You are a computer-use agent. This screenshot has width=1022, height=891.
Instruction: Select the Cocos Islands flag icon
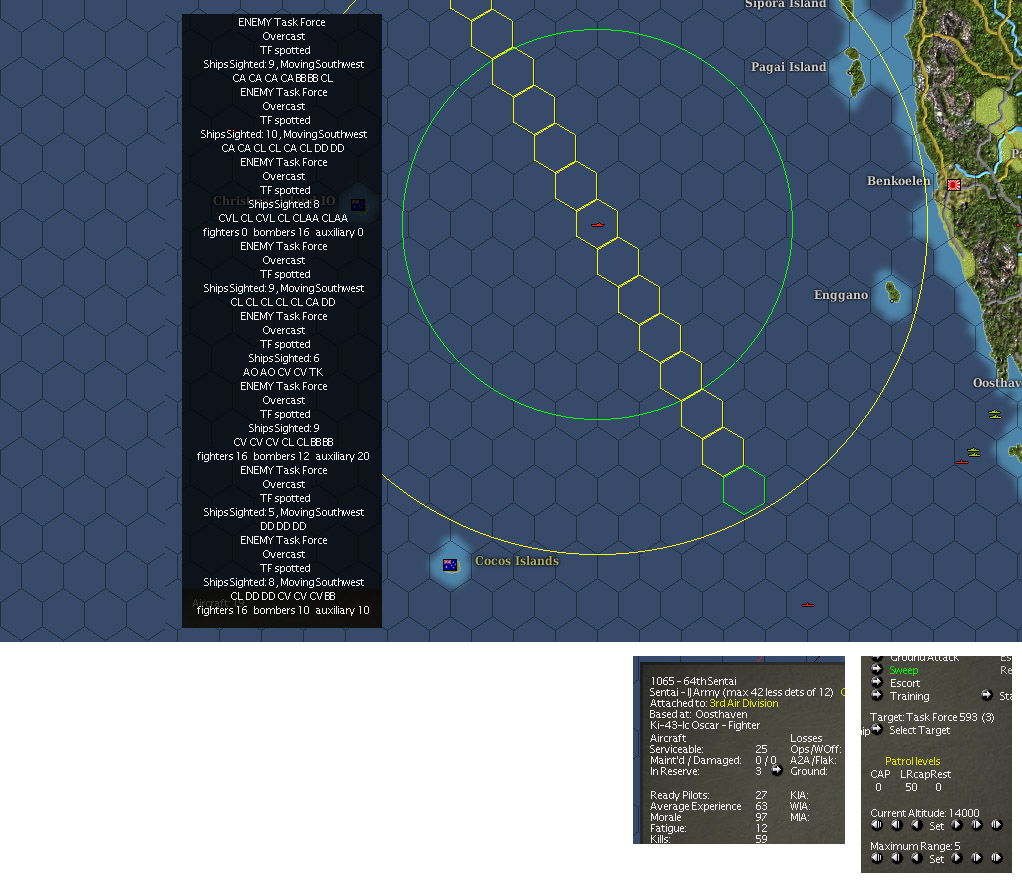(x=450, y=565)
